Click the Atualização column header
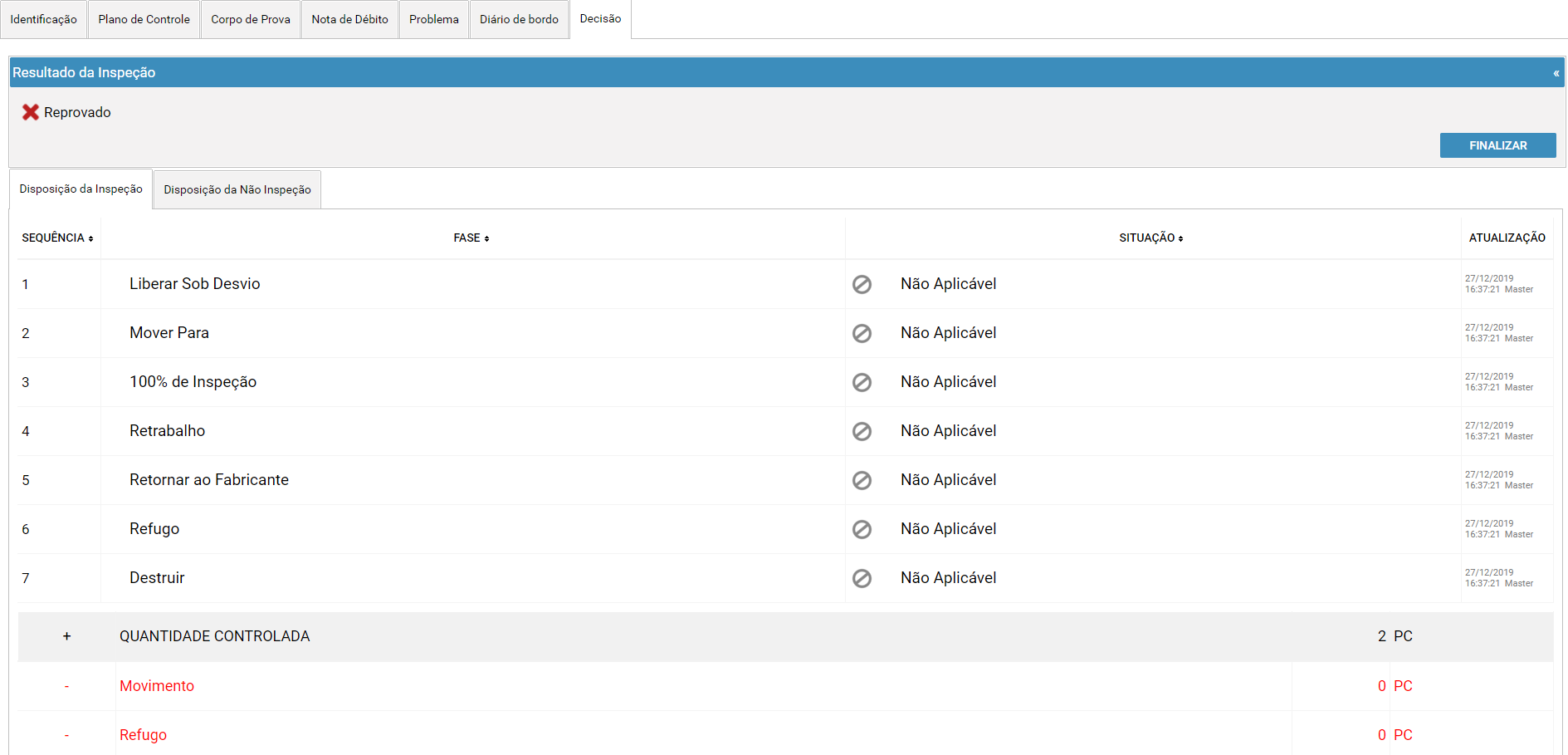Screen dimensions: 1568x755 [x=1507, y=238]
